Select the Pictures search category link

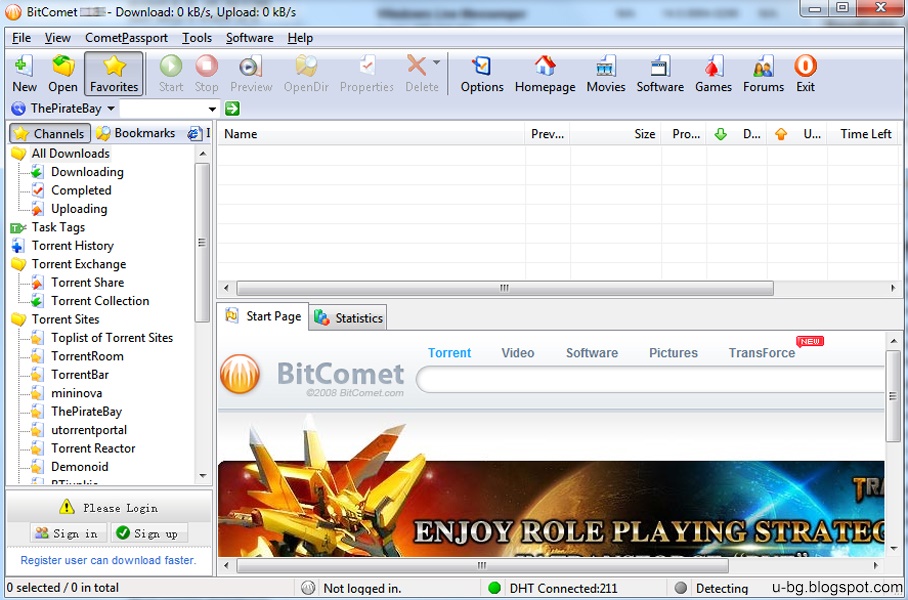point(673,353)
